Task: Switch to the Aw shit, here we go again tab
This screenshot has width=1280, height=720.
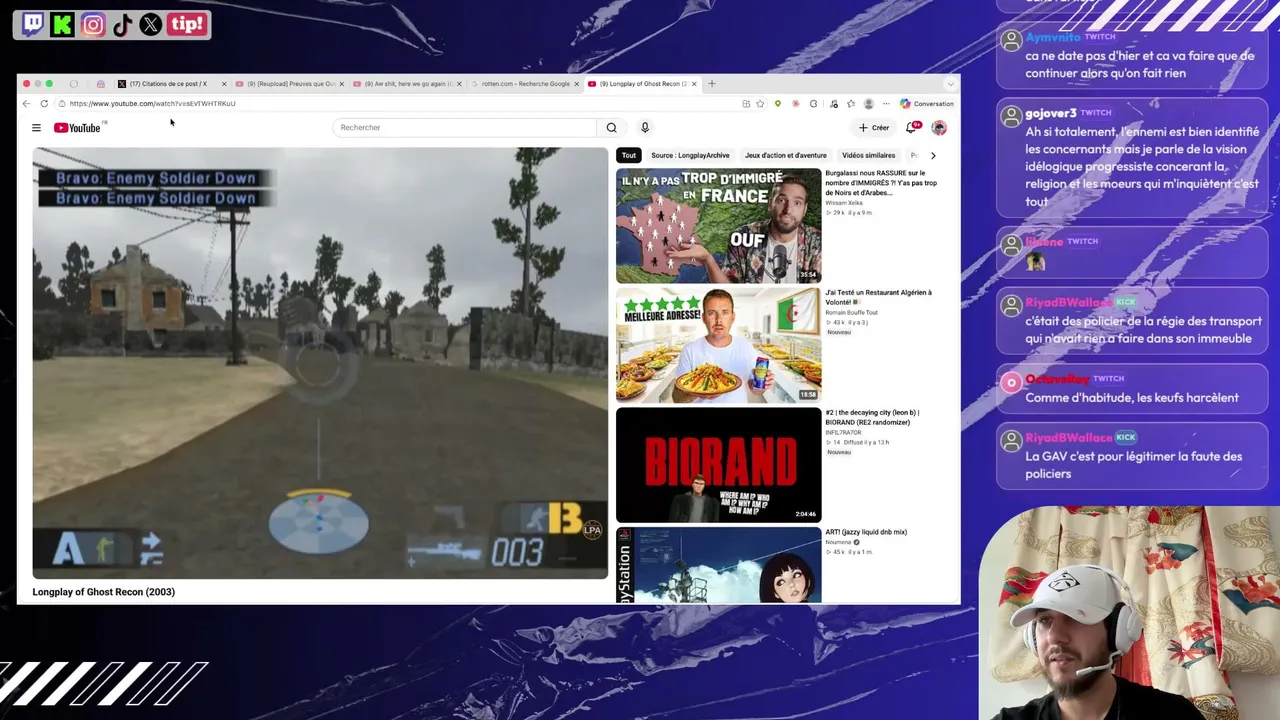Action: point(408,84)
